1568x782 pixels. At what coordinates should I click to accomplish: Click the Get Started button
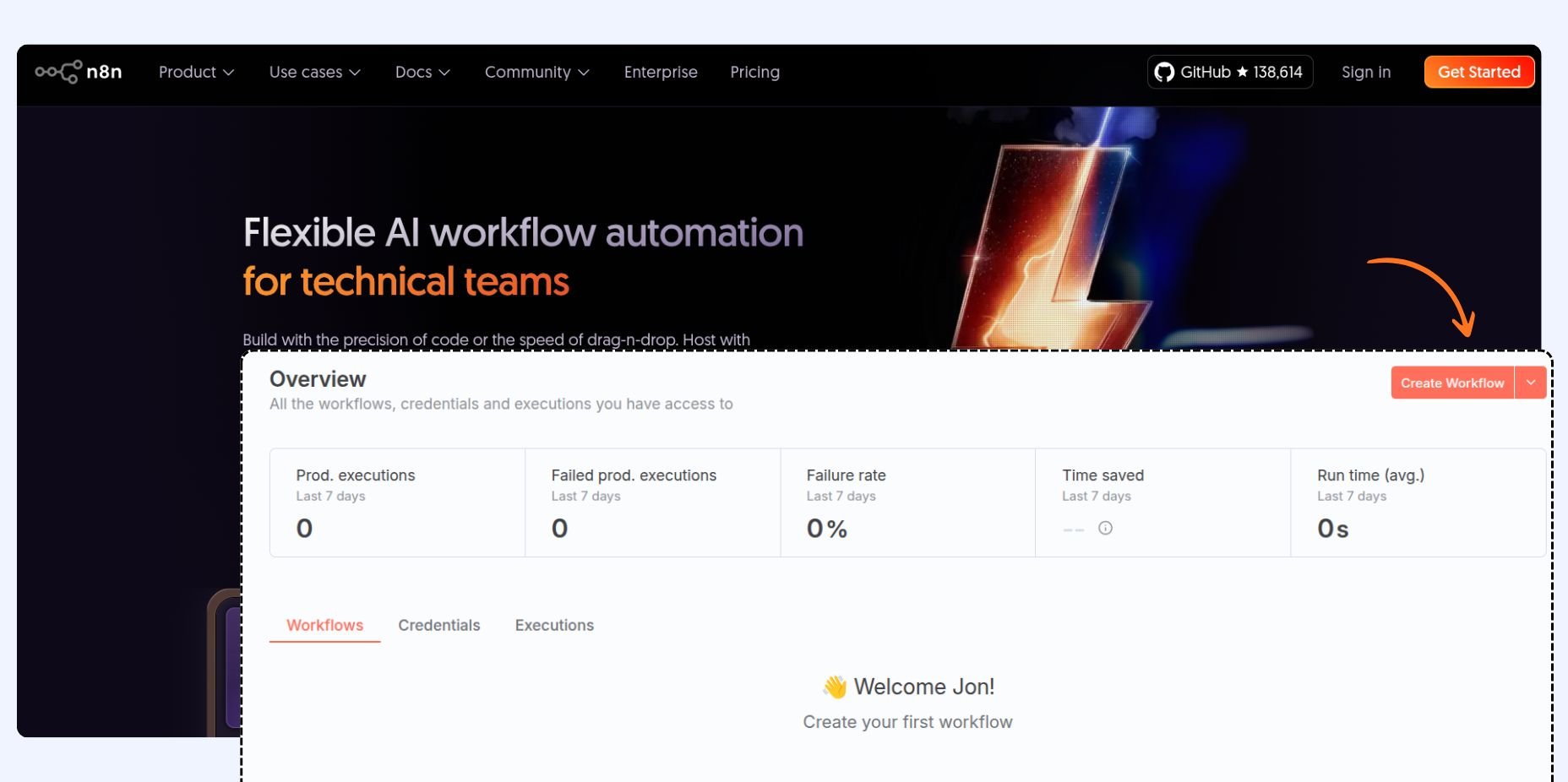[1478, 73]
